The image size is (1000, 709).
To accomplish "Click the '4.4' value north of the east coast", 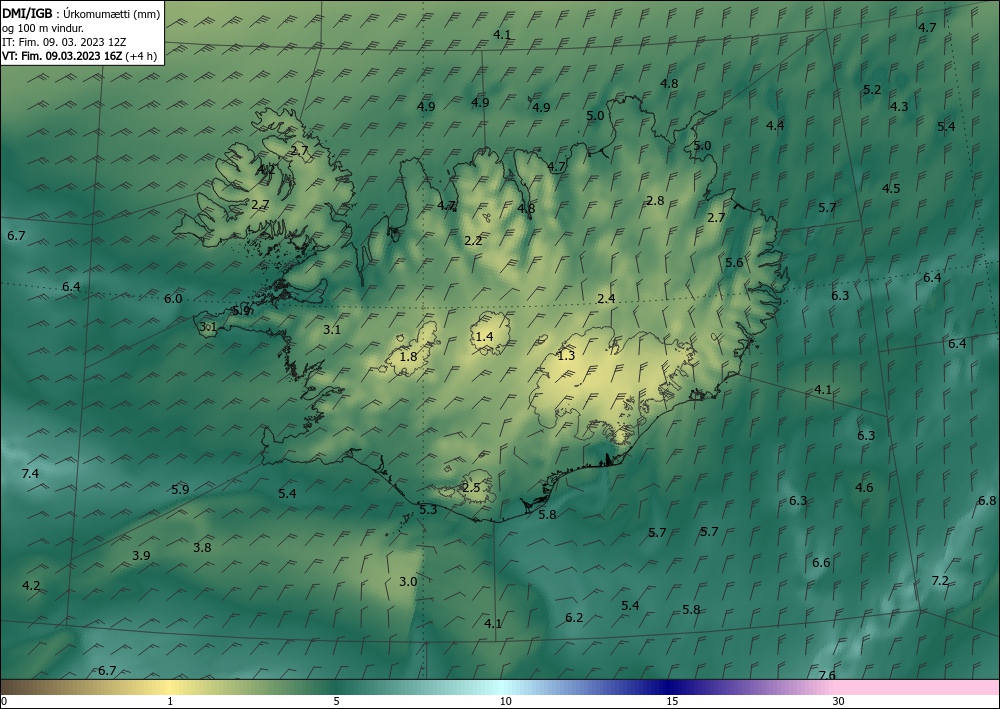I will click(x=775, y=126).
